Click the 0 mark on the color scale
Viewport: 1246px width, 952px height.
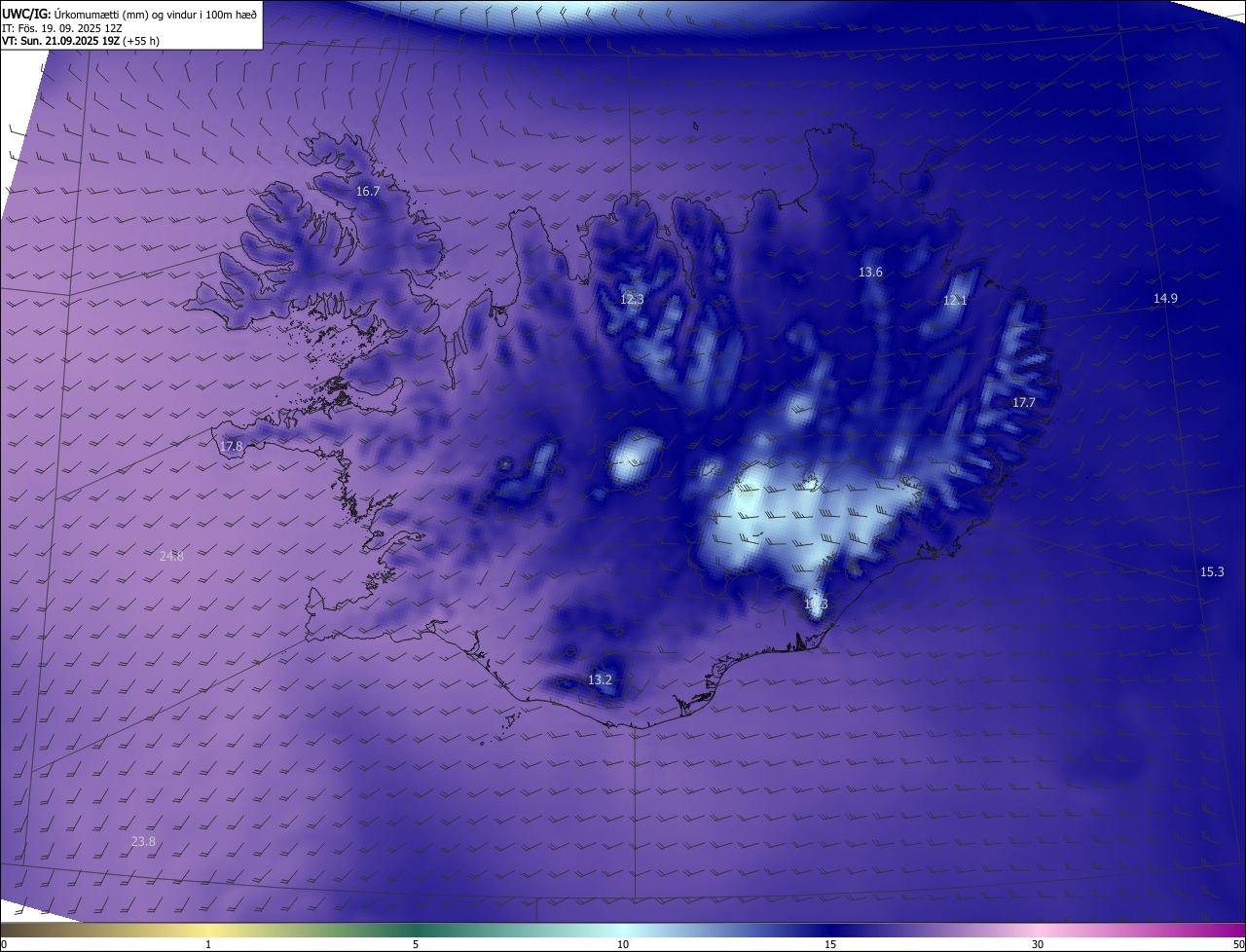tap(4, 944)
